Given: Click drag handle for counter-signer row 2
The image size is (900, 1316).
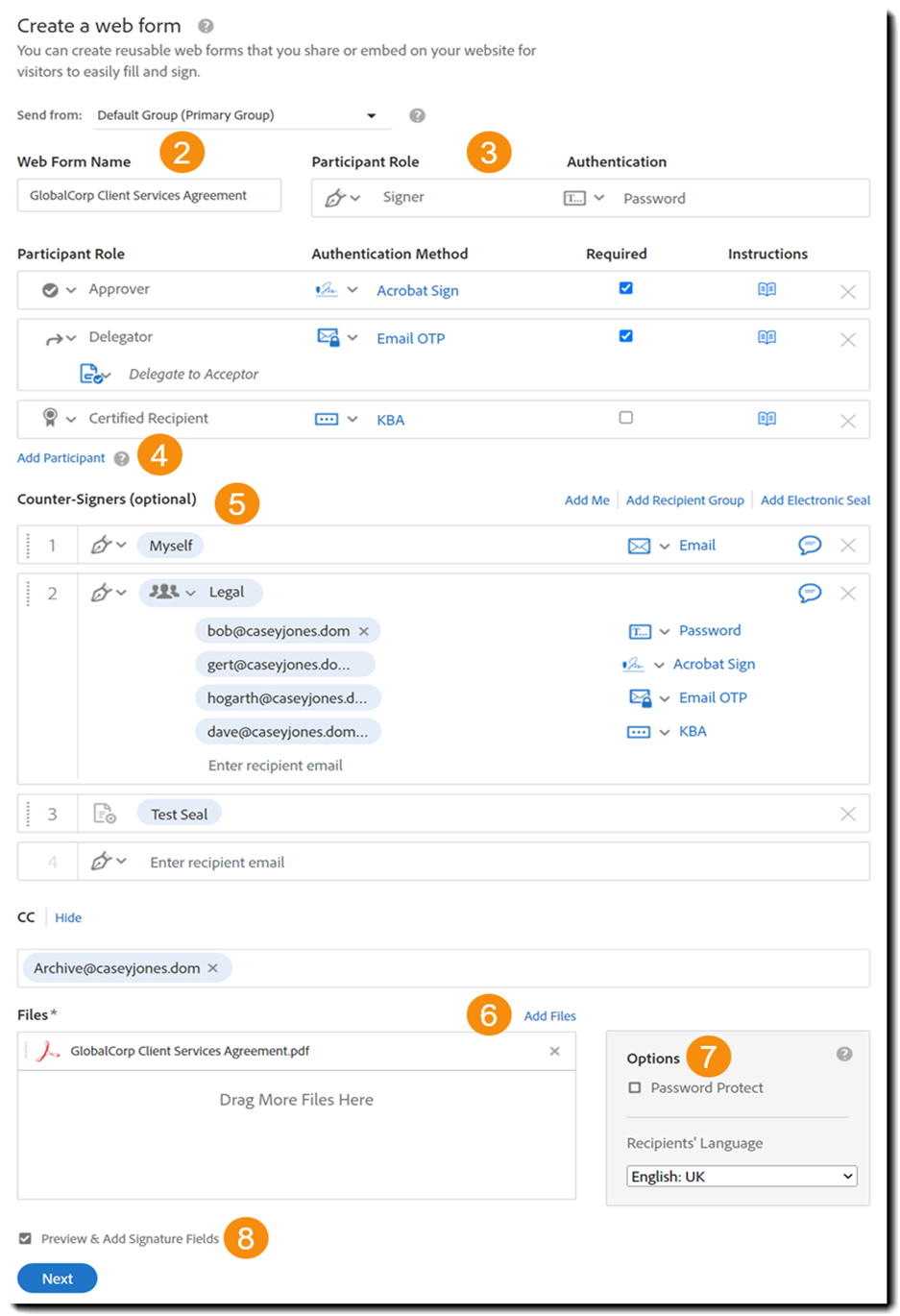Looking at the screenshot, I should [28, 593].
